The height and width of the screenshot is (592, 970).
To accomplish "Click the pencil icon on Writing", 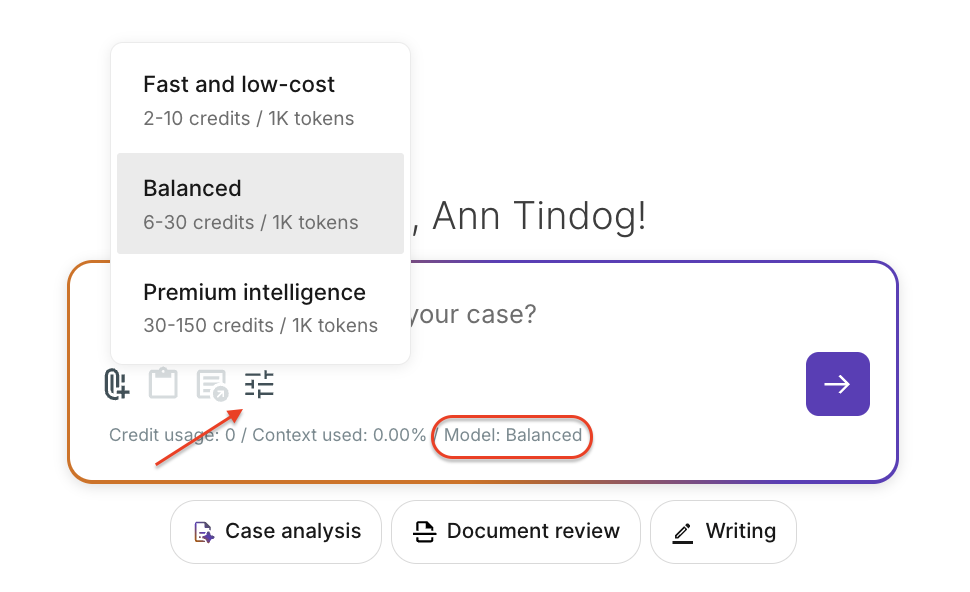I will 683,532.
